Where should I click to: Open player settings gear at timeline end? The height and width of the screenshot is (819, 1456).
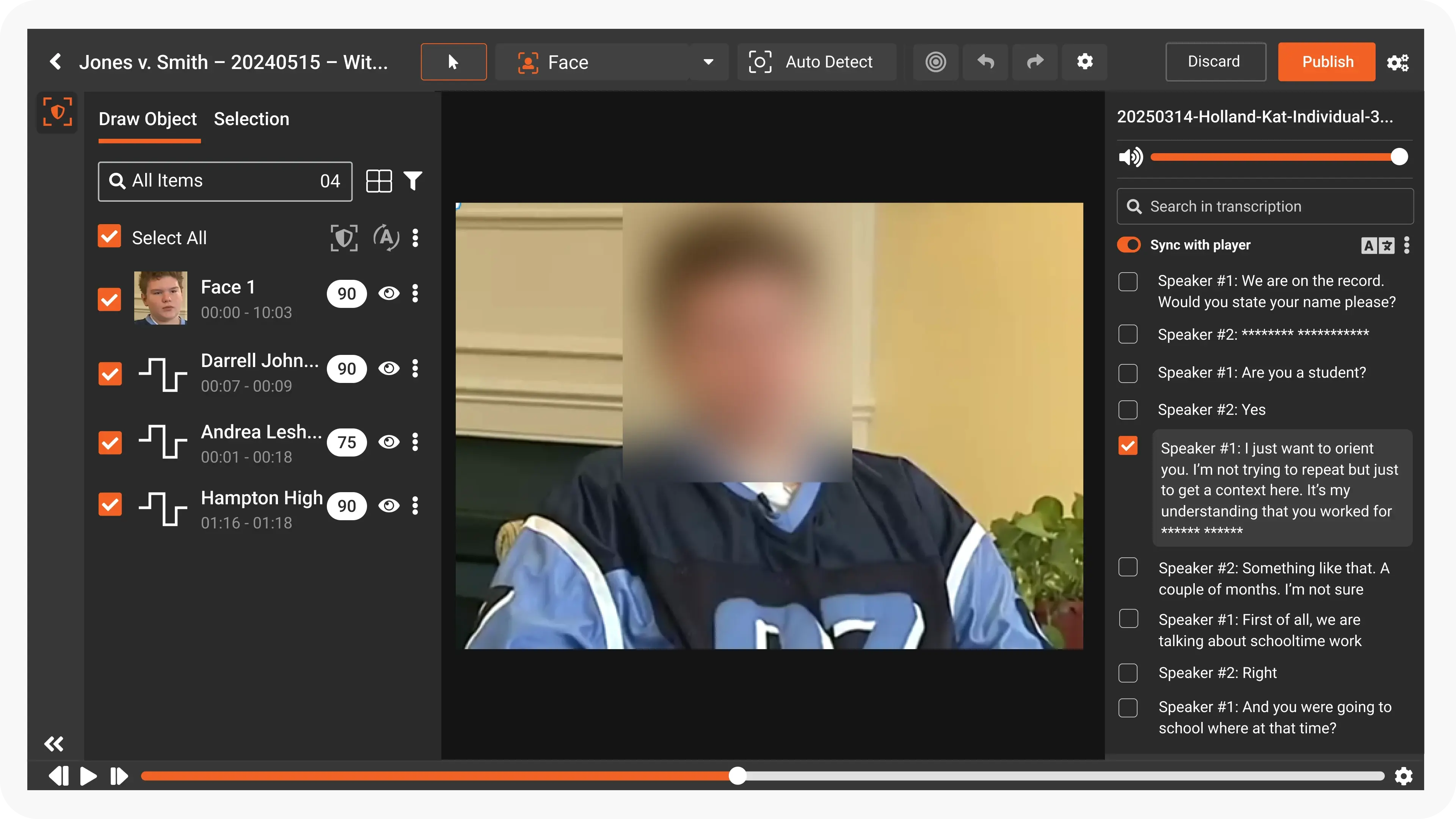(1403, 776)
